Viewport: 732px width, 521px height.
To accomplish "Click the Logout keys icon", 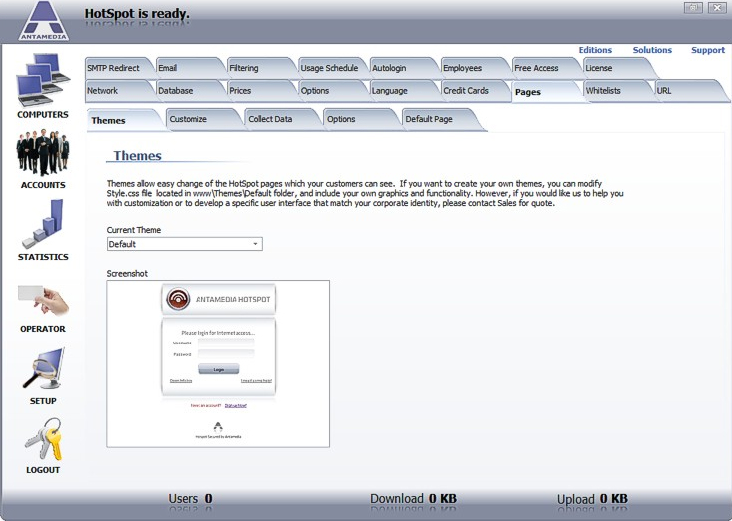I will pyautogui.click(x=43, y=439).
